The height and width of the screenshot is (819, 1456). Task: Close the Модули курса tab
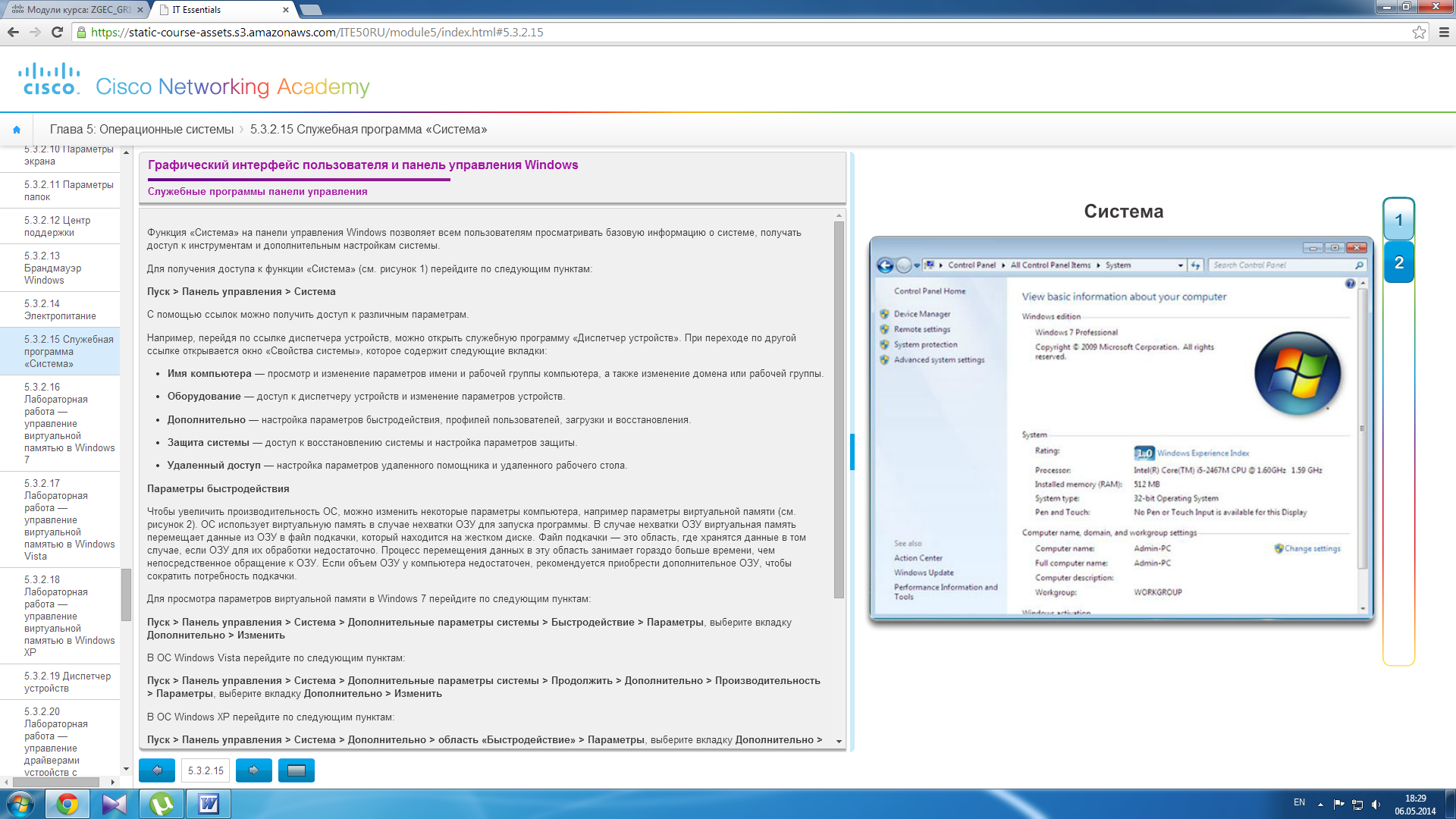coord(140,10)
